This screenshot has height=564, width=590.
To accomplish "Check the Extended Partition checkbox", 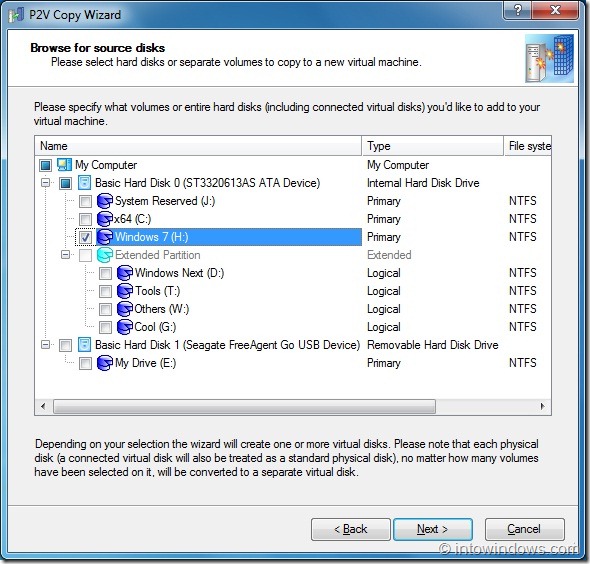I will (85, 255).
